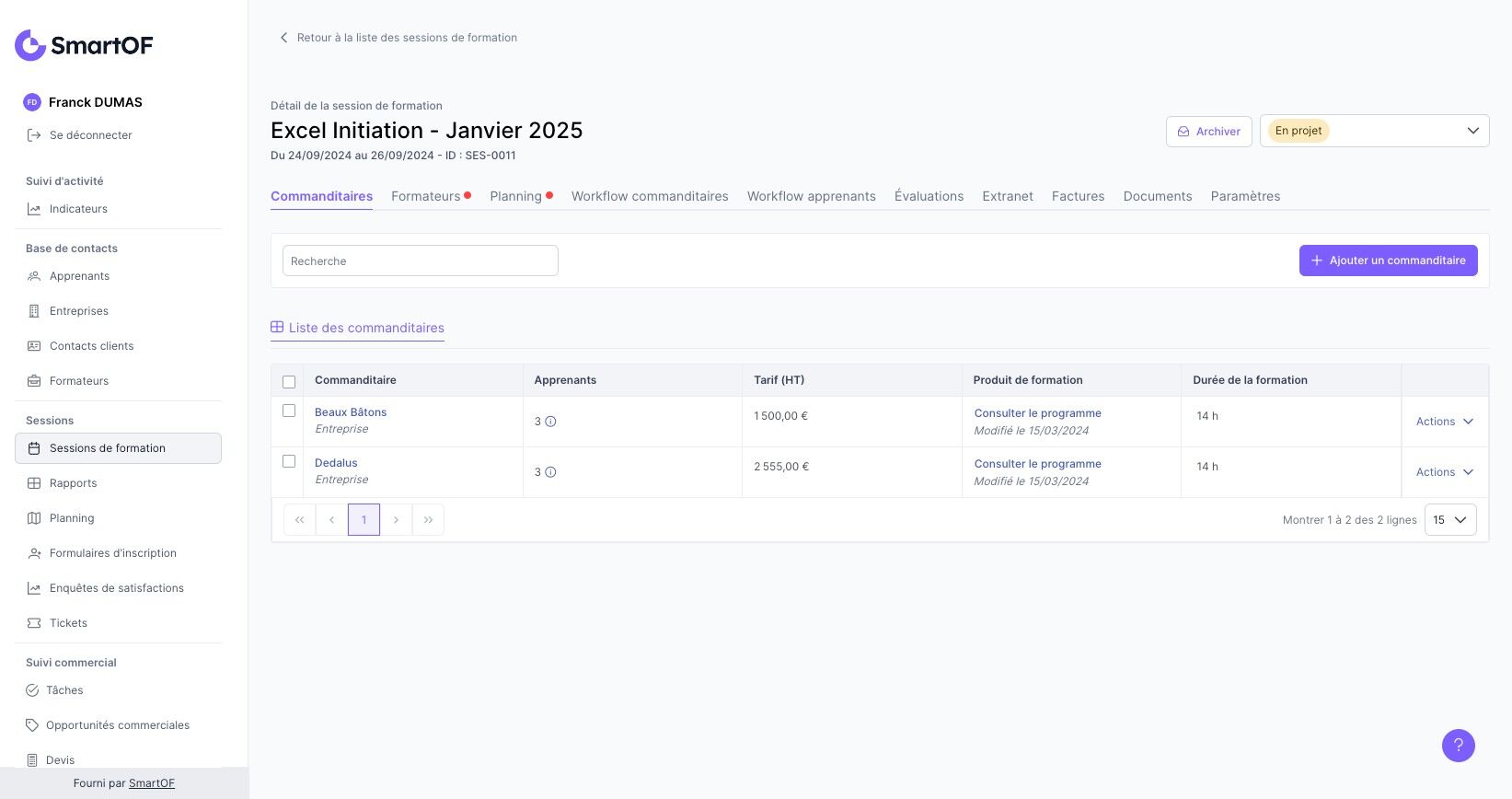Viewport: 1512px width, 799px height.
Task: Click the Formateurs briefcase icon
Action: 34,381
